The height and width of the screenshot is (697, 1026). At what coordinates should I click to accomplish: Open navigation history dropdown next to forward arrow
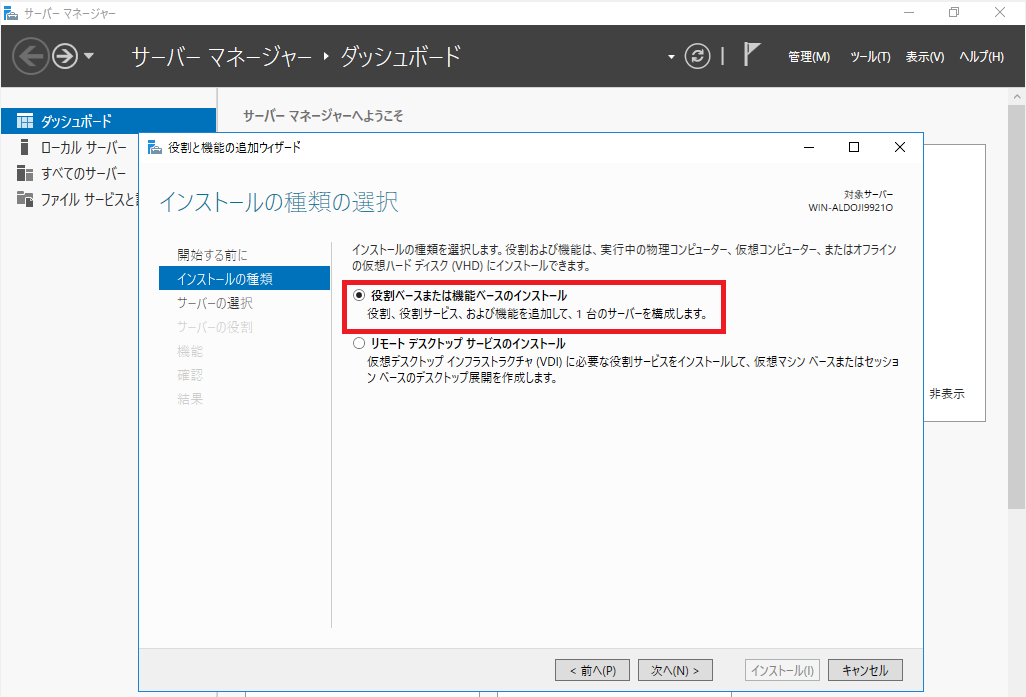[89, 56]
